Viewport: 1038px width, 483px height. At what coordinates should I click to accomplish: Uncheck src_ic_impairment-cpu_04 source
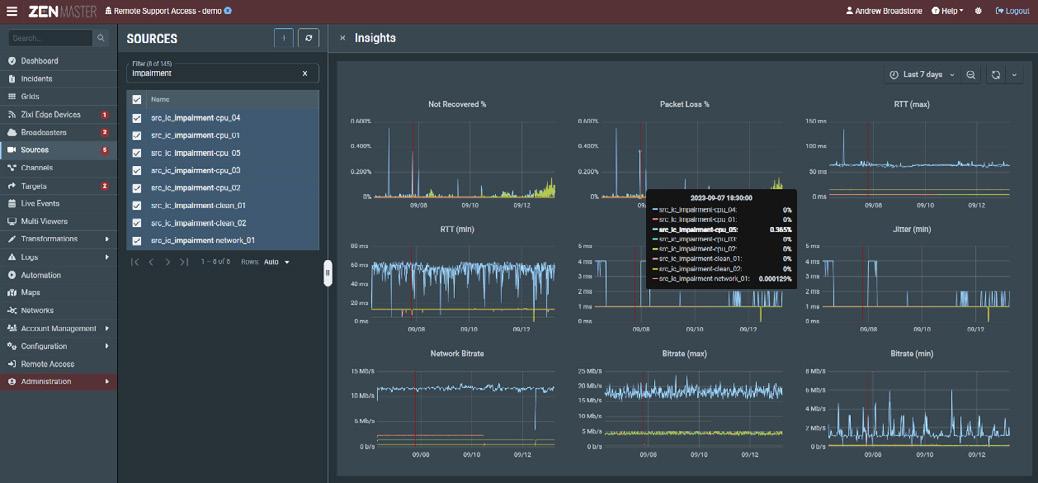point(137,118)
